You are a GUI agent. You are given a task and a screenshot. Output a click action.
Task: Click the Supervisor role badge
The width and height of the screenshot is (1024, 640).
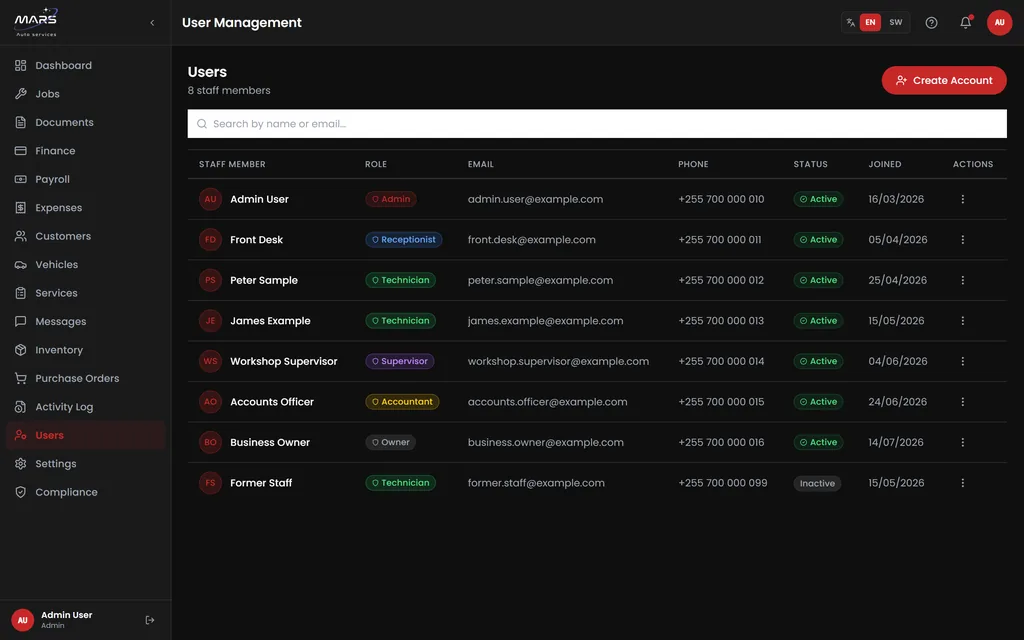[399, 361]
